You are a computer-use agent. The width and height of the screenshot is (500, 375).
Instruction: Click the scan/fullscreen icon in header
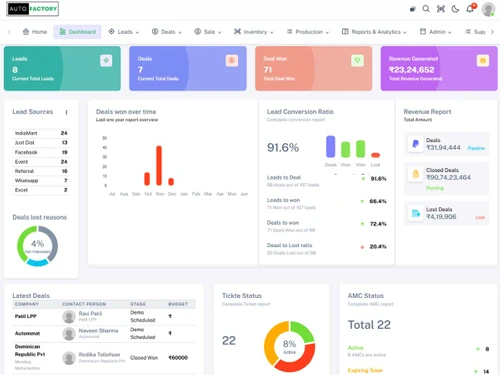[441, 9]
